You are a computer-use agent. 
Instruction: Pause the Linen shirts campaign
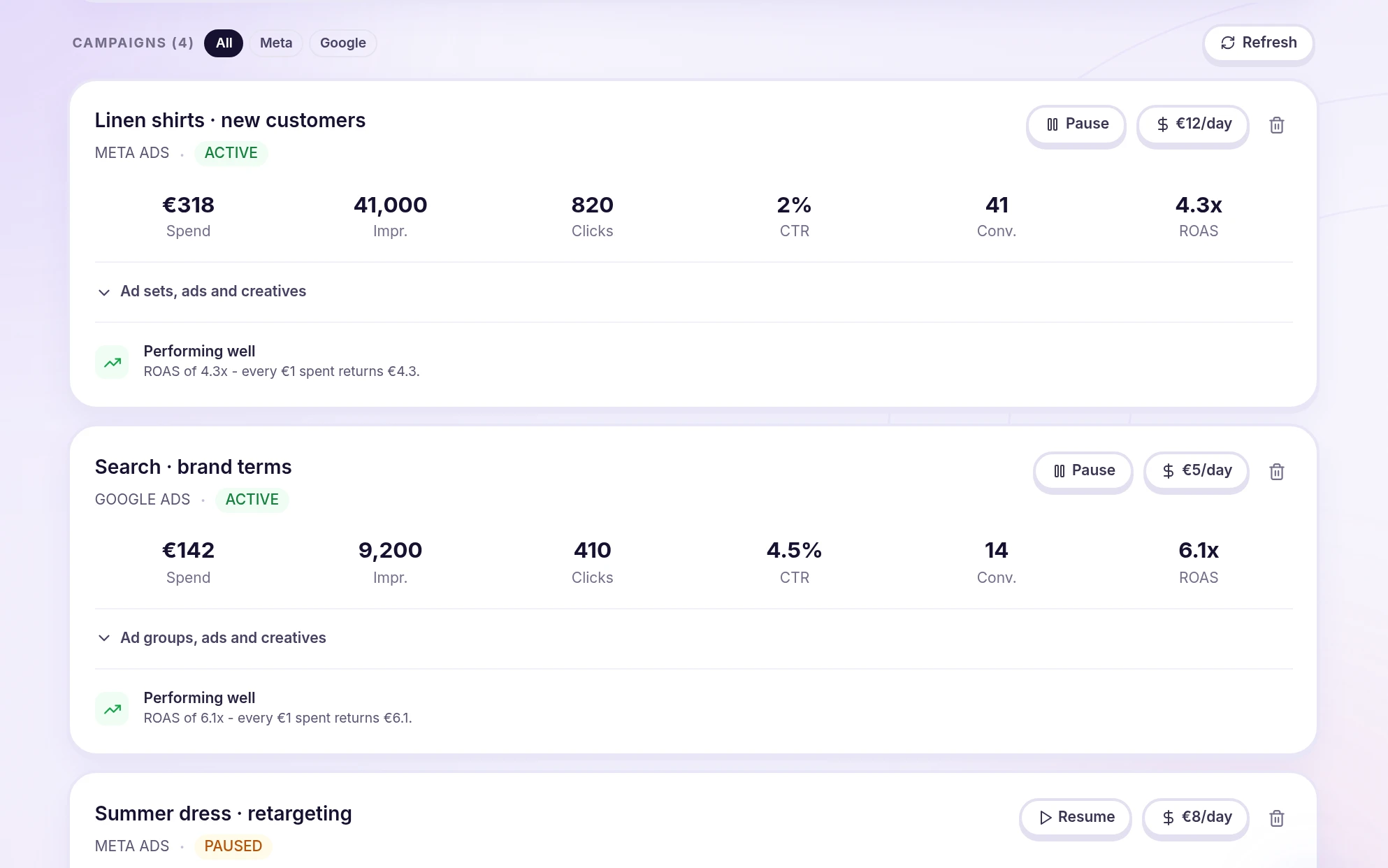[1076, 124]
